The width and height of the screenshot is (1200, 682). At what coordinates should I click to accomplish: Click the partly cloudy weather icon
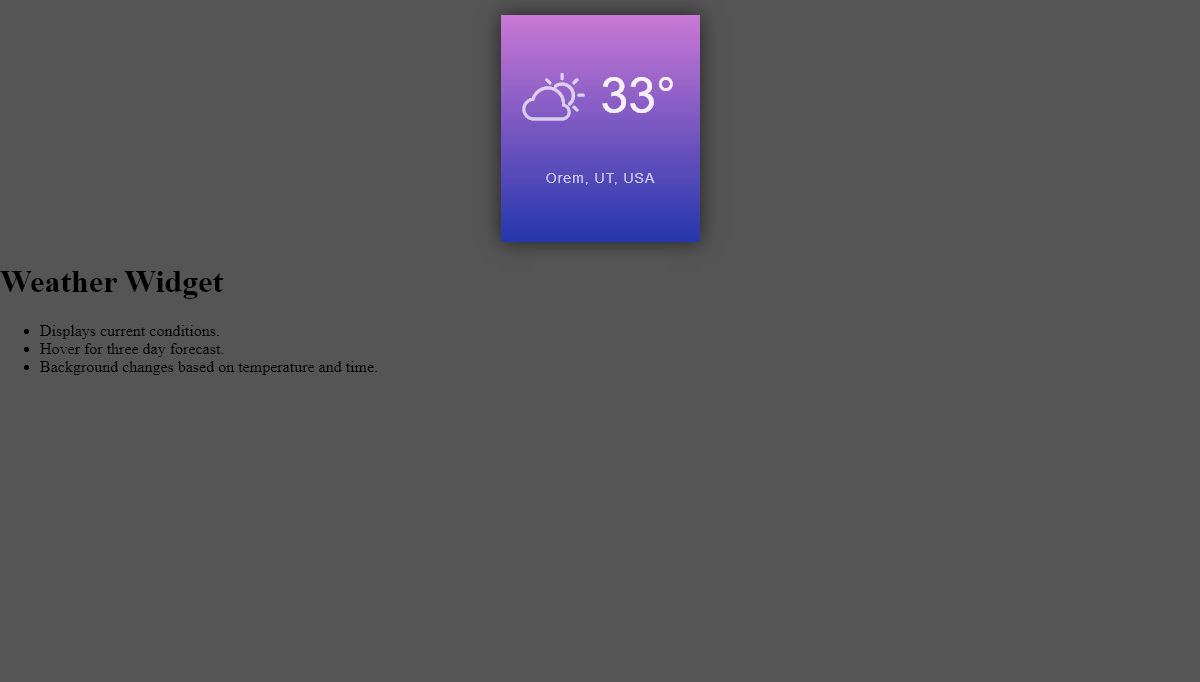click(553, 98)
